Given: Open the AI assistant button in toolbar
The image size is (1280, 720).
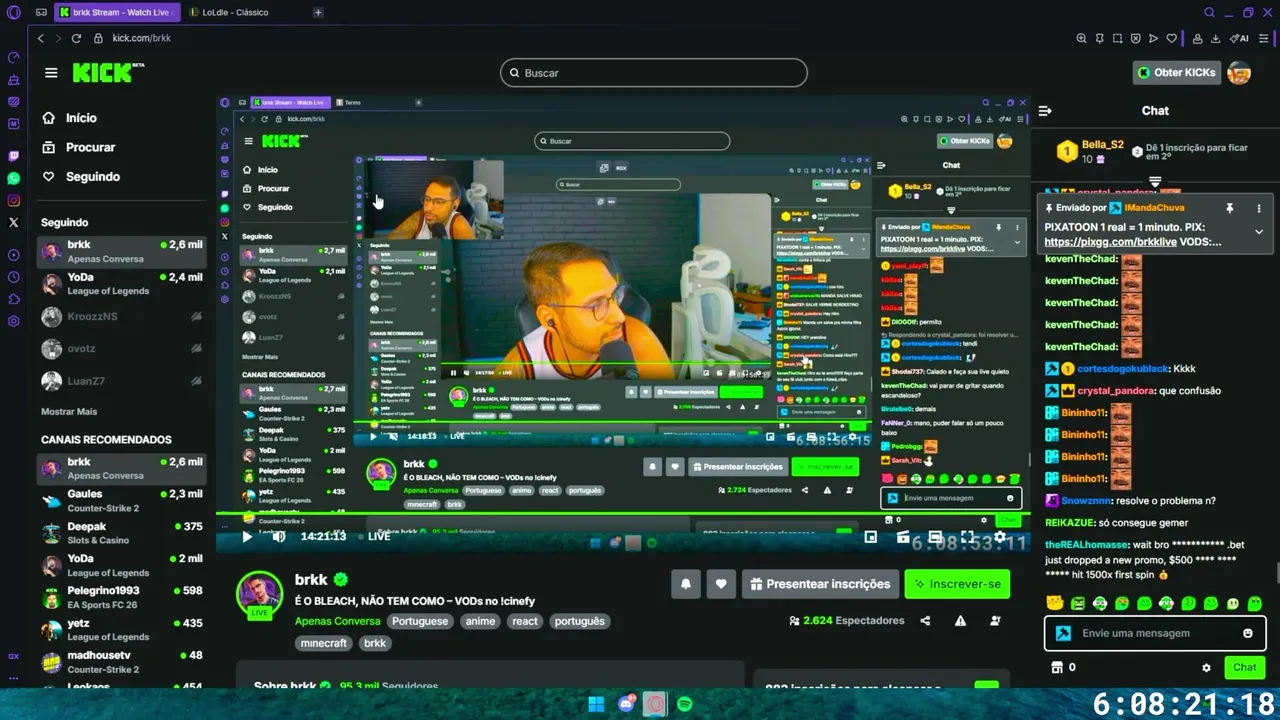Looking at the screenshot, I should 1240,38.
